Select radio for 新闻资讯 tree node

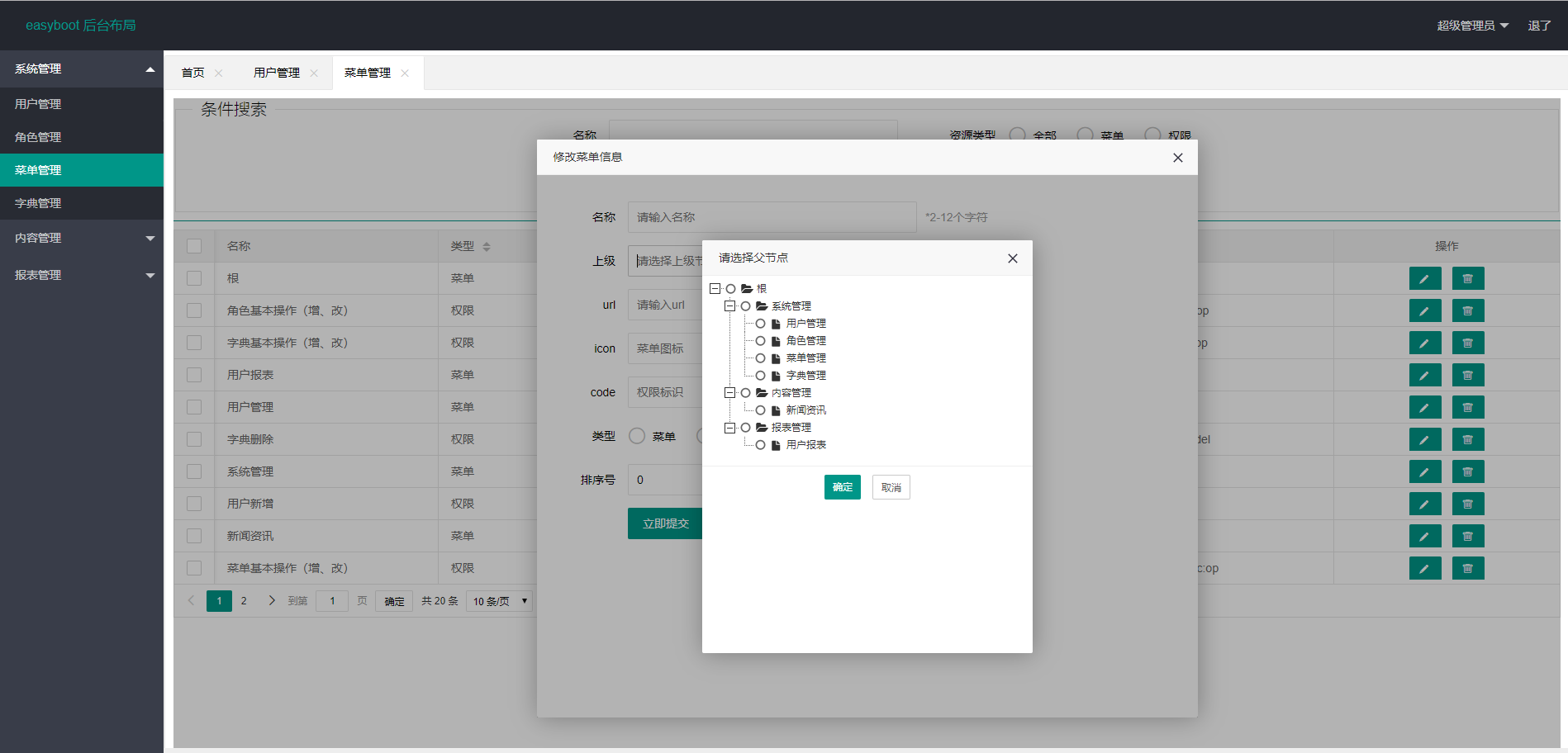(760, 410)
